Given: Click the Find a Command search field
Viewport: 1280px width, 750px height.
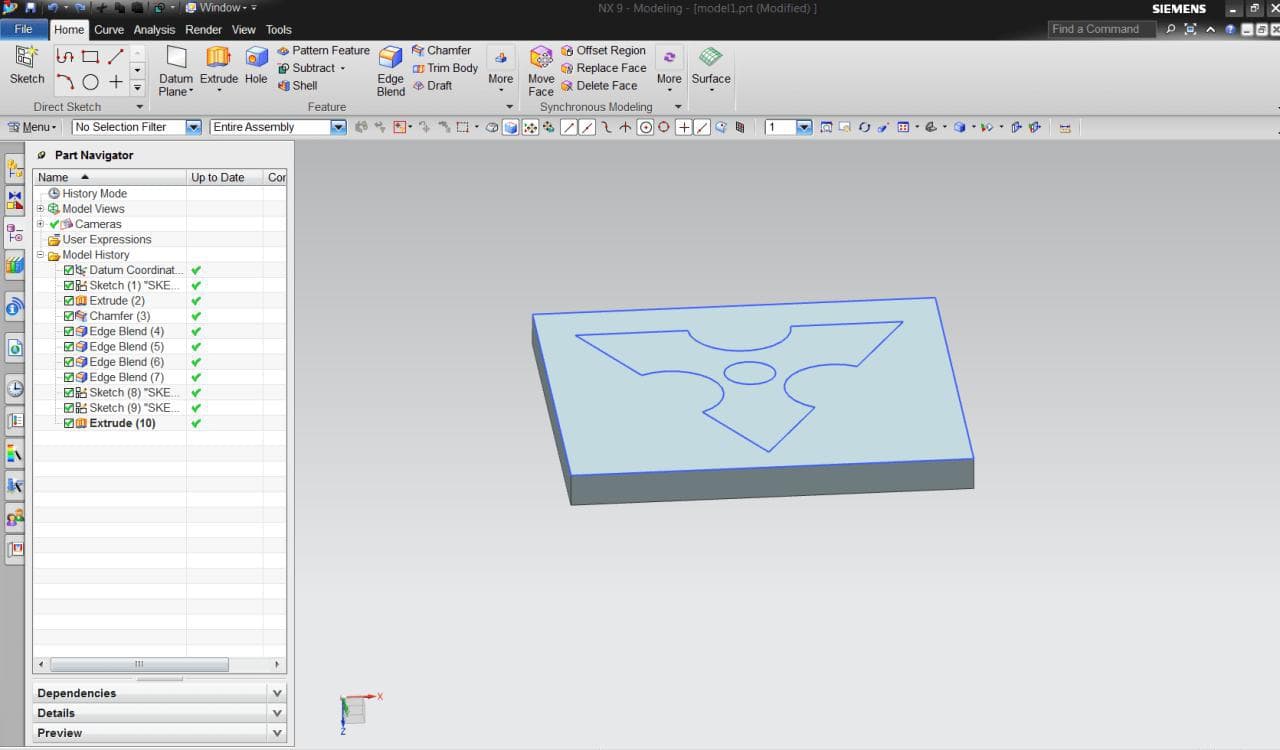Looking at the screenshot, I should pyautogui.click(x=1102, y=29).
